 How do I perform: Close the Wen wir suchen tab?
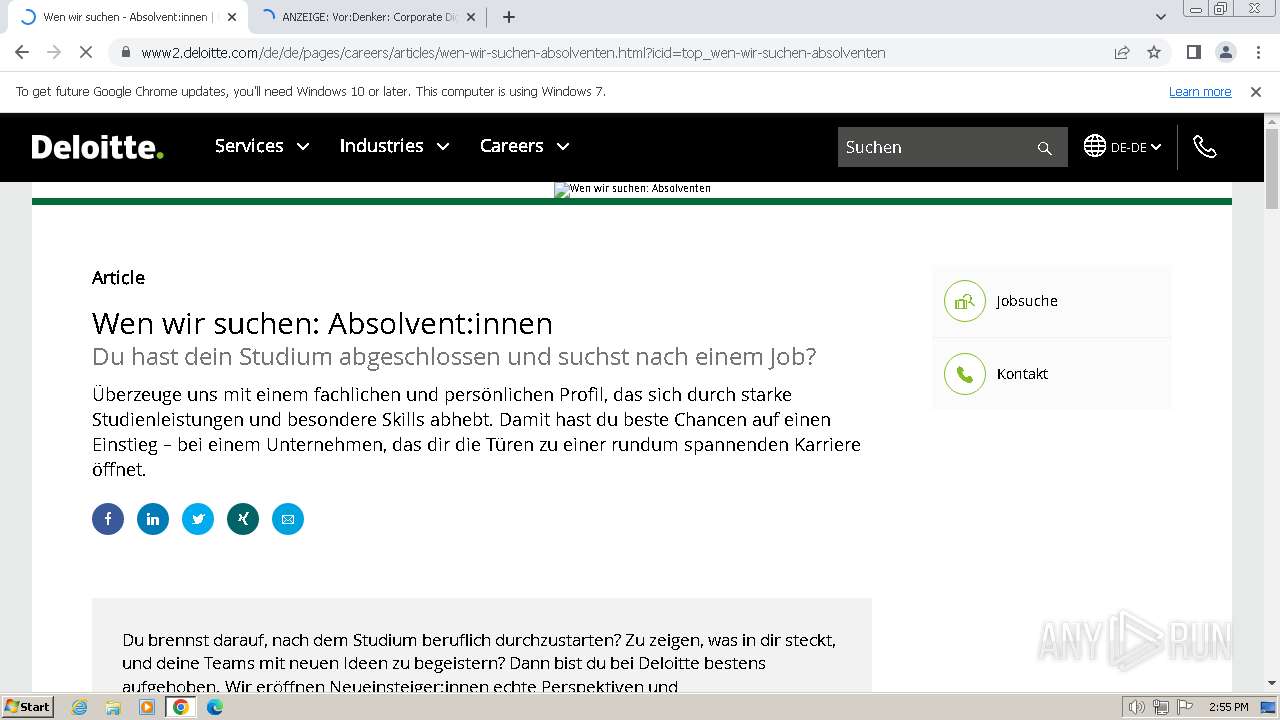tap(232, 17)
